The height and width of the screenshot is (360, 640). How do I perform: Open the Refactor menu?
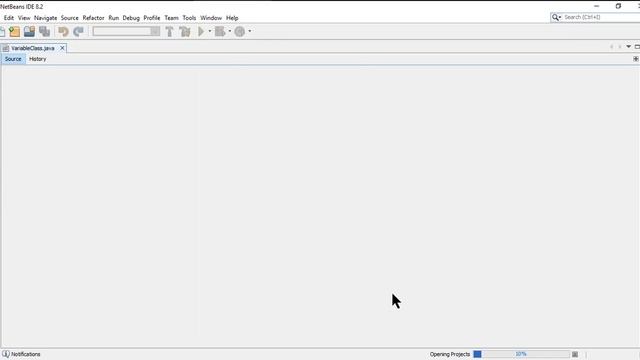[93, 18]
